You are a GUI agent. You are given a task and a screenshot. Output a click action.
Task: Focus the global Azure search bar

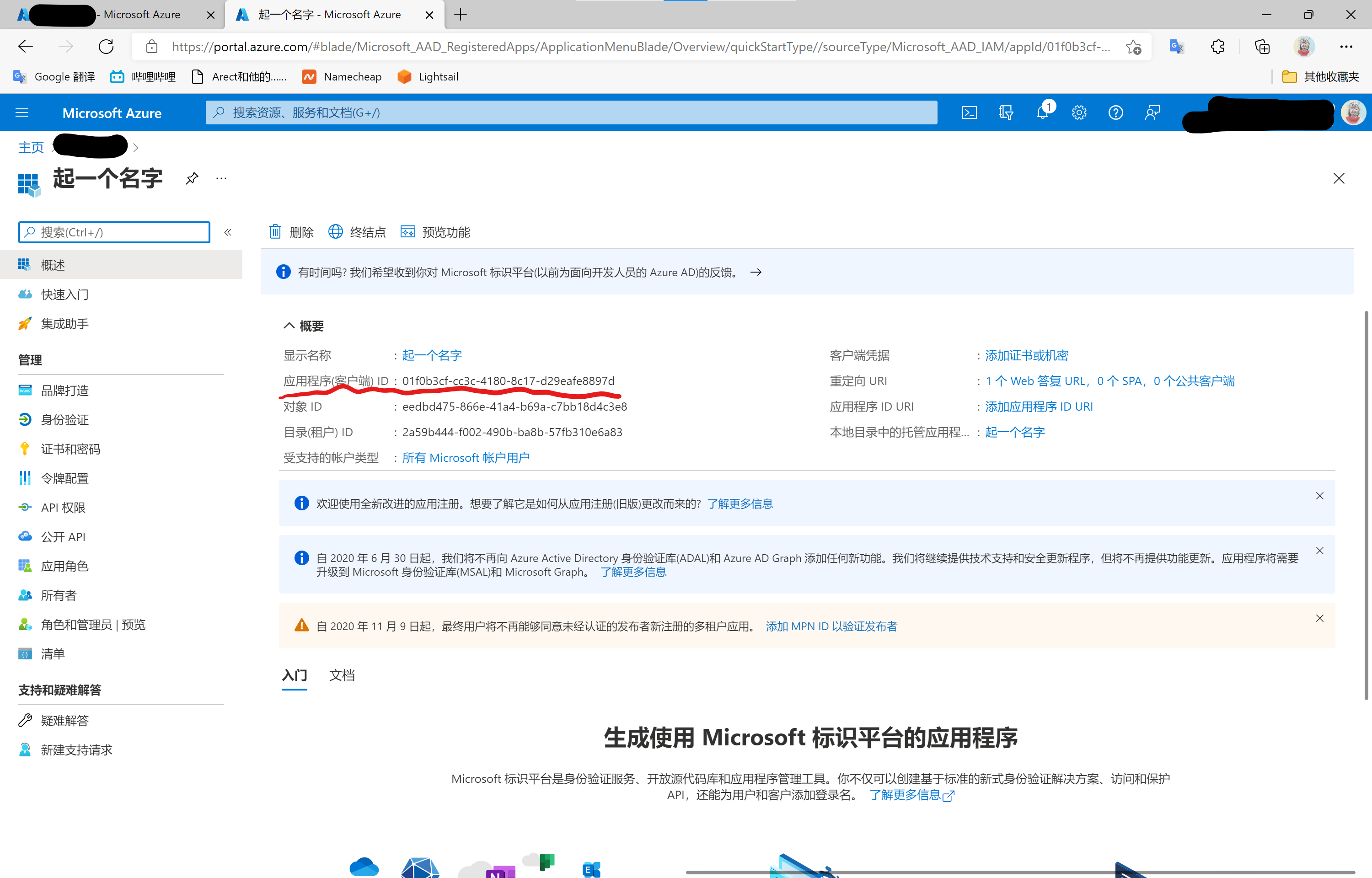(571, 112)
